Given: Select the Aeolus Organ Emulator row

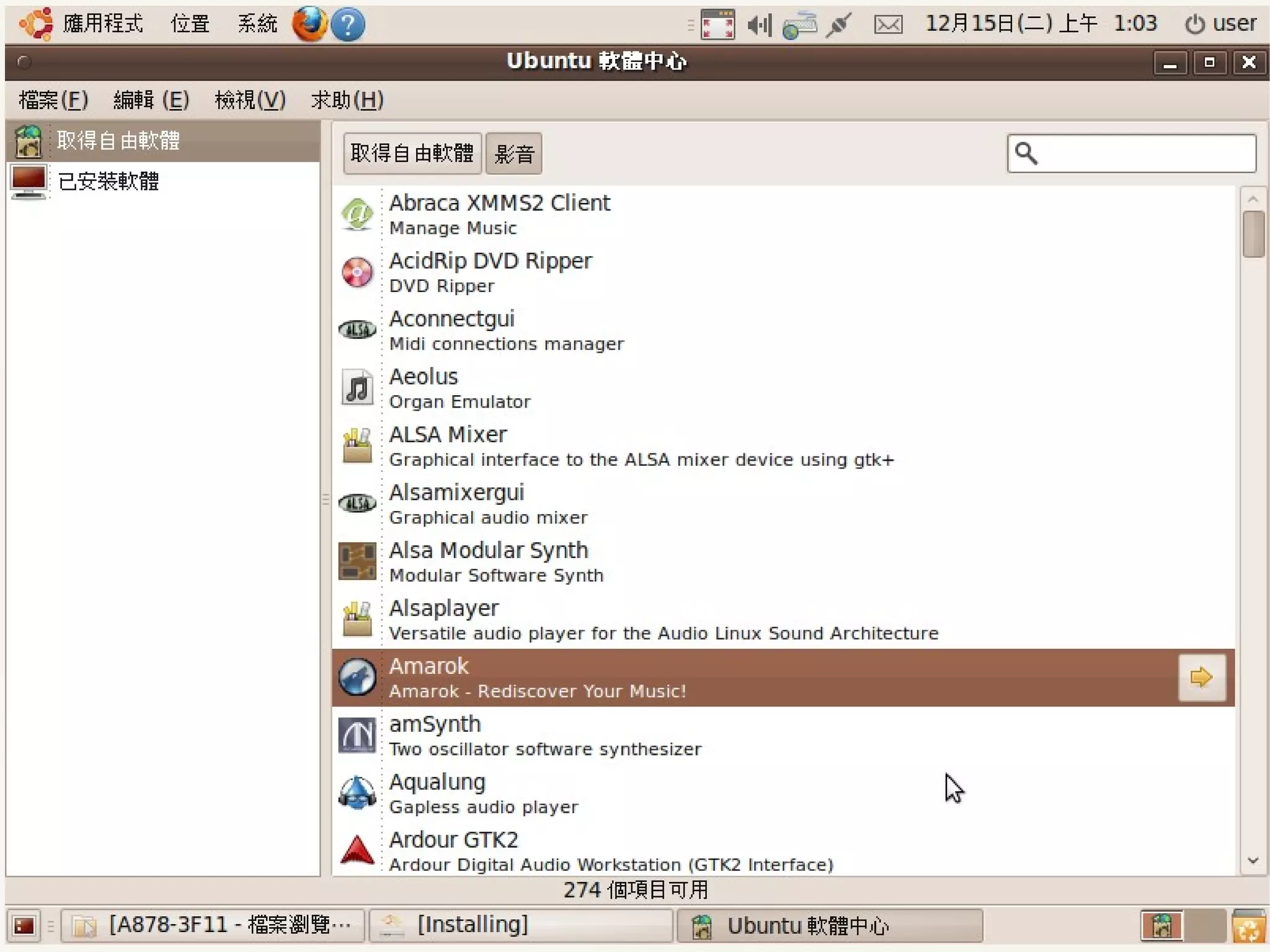Looking at the screenshot, I should pyautogui.click(x=783, y=388).
